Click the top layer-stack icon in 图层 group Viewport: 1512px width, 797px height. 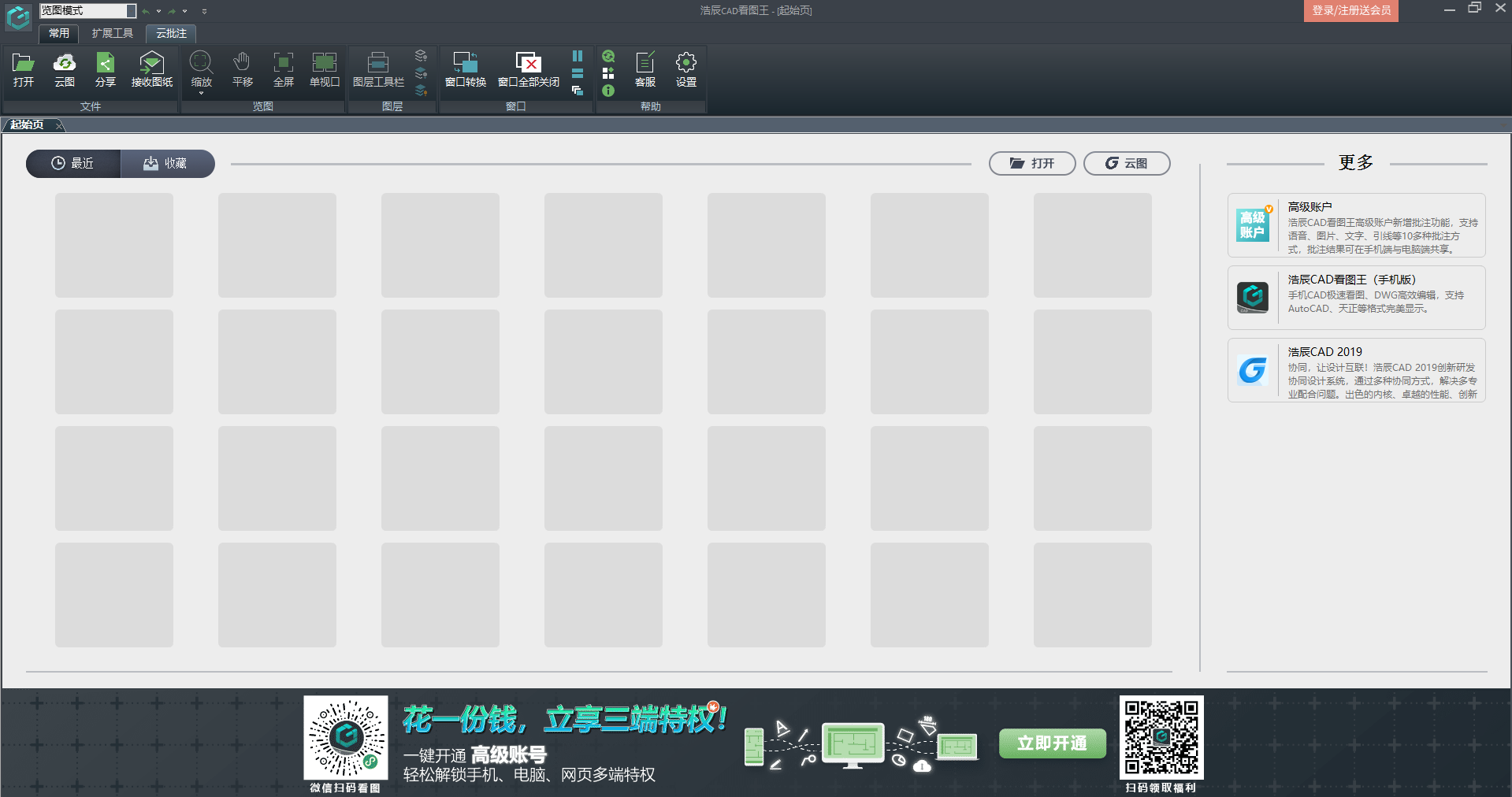coord(421,56)
